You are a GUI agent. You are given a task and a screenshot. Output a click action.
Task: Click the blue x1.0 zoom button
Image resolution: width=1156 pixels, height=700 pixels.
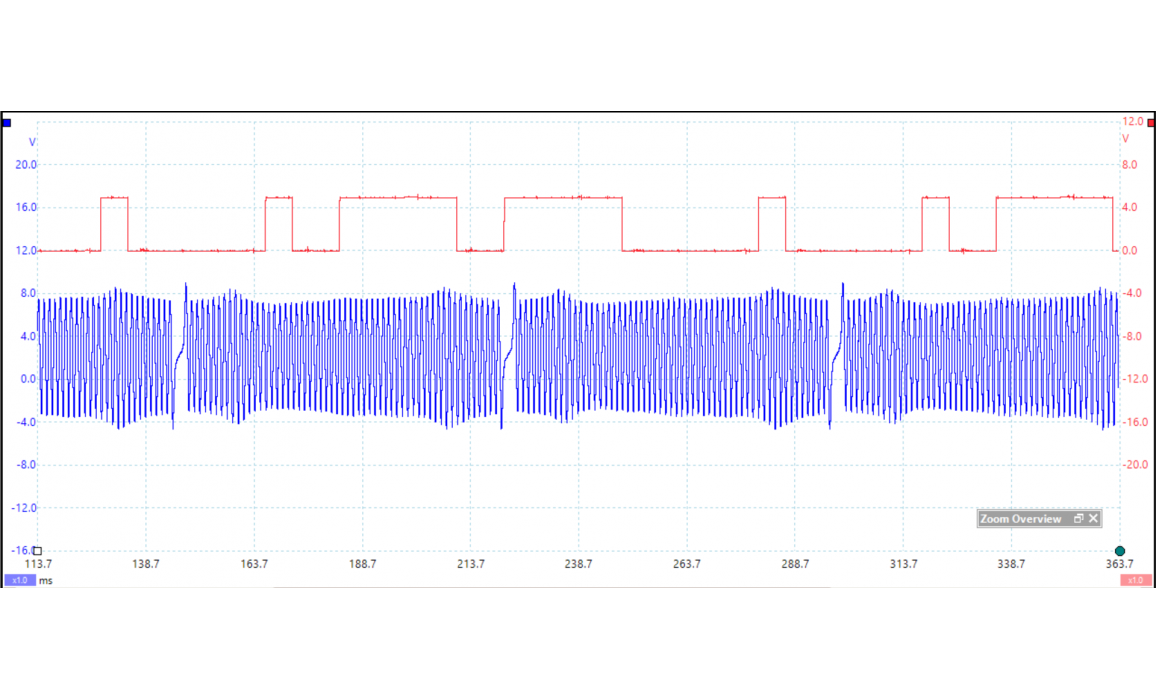[x=19, y=580]
